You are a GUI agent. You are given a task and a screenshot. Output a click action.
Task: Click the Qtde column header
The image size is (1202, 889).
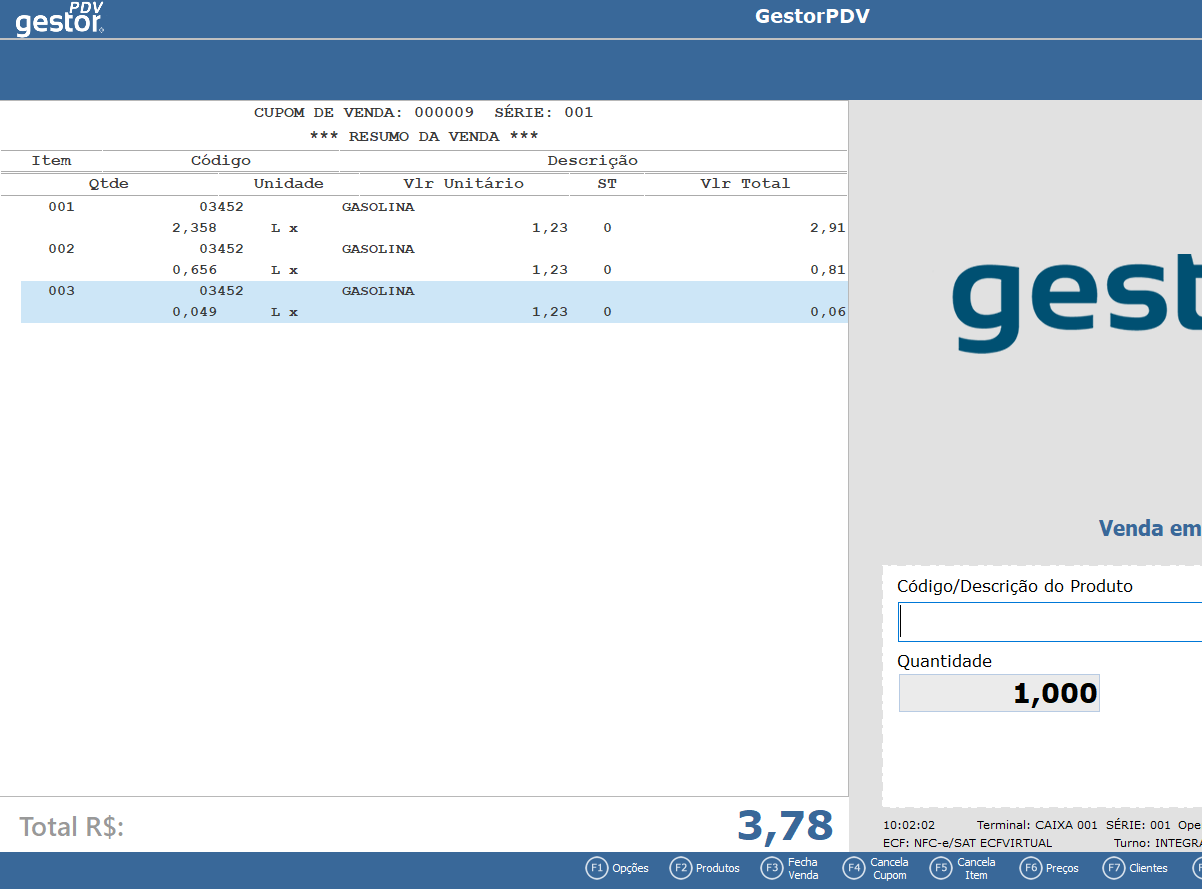pyautogui.click(x=109, y=184)
